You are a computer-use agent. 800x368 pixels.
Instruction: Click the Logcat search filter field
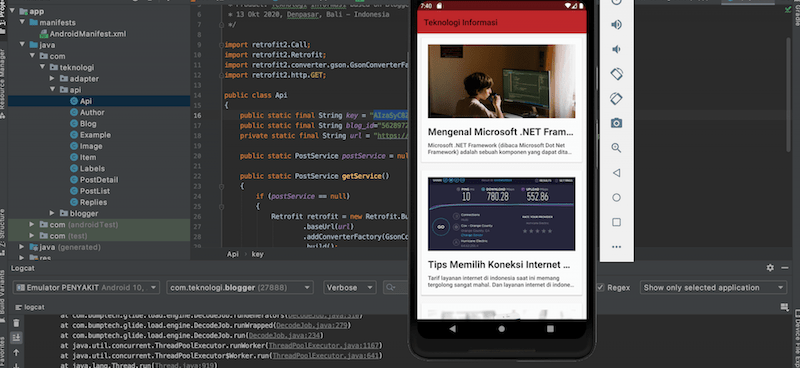click(x=396, y=287)
